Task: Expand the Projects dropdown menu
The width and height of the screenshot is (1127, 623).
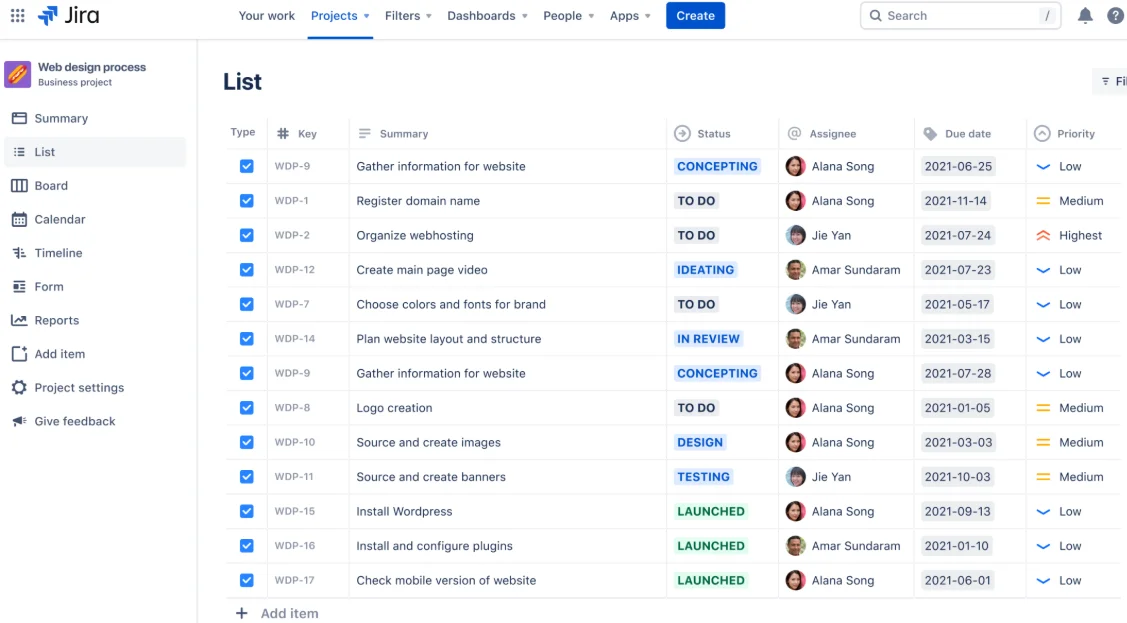Action: [339, 16]
